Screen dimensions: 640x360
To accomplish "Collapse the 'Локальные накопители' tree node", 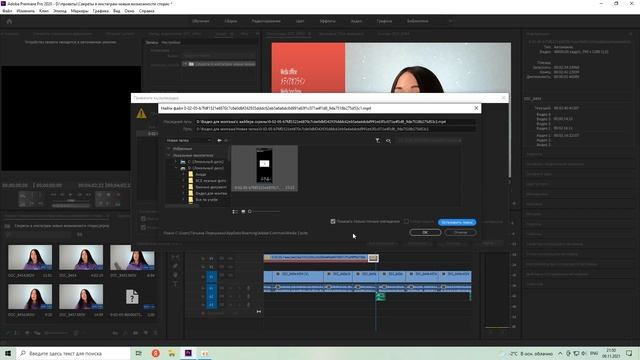I will coord(169,155).
